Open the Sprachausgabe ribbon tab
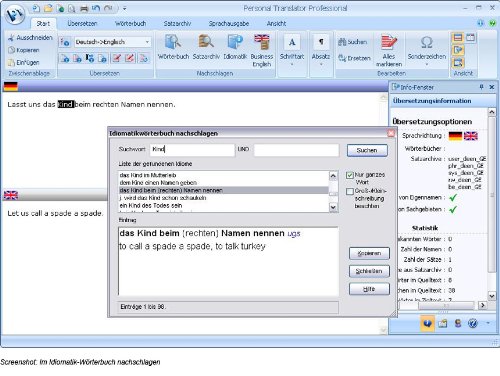500x376 pixels. pyautogui.click(x=229, y=23)
